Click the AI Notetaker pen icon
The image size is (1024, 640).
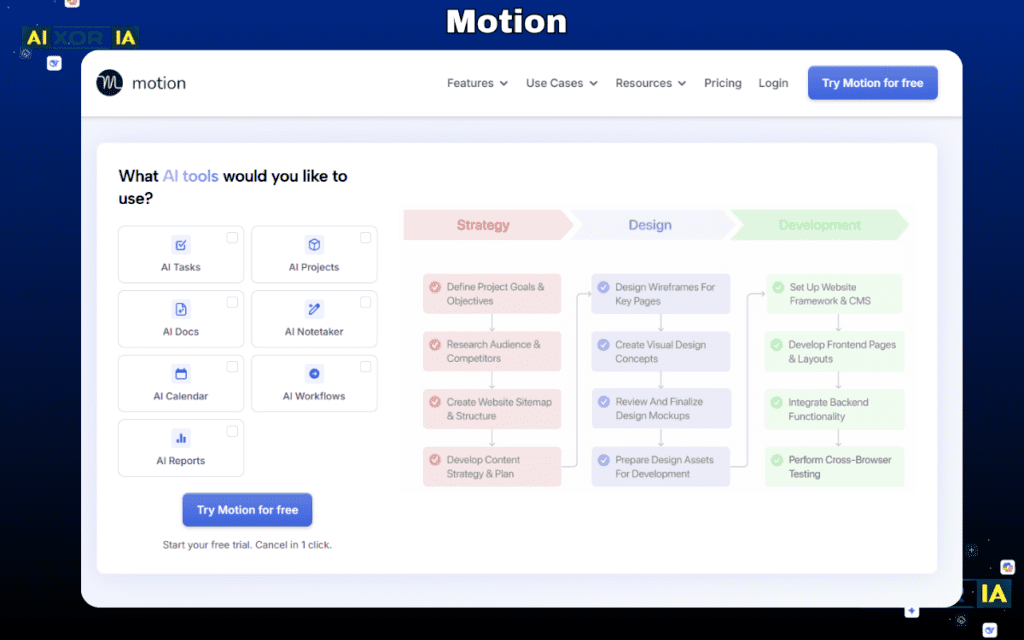pos(314,309)
